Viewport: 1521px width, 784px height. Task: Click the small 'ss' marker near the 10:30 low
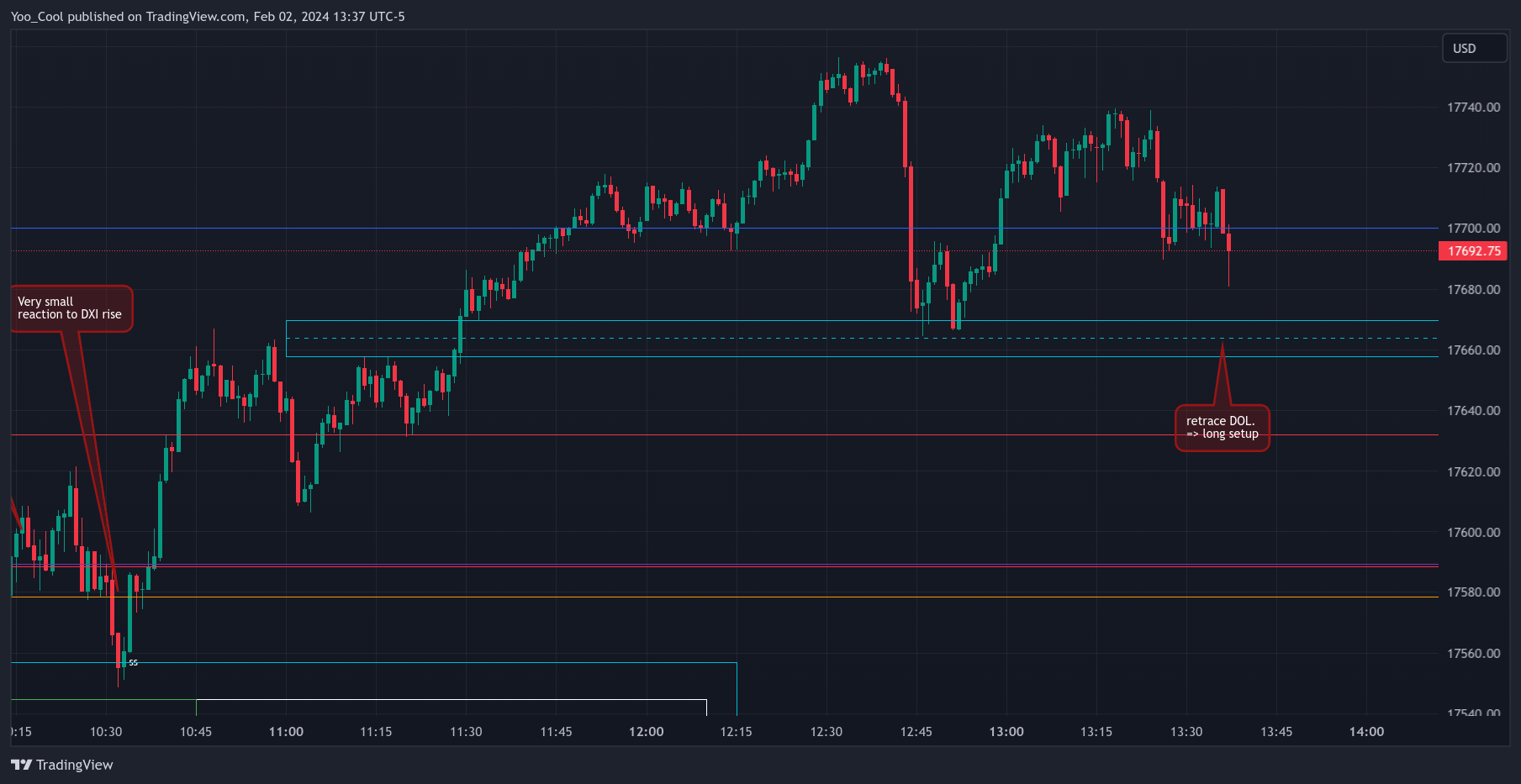(133, 663)
